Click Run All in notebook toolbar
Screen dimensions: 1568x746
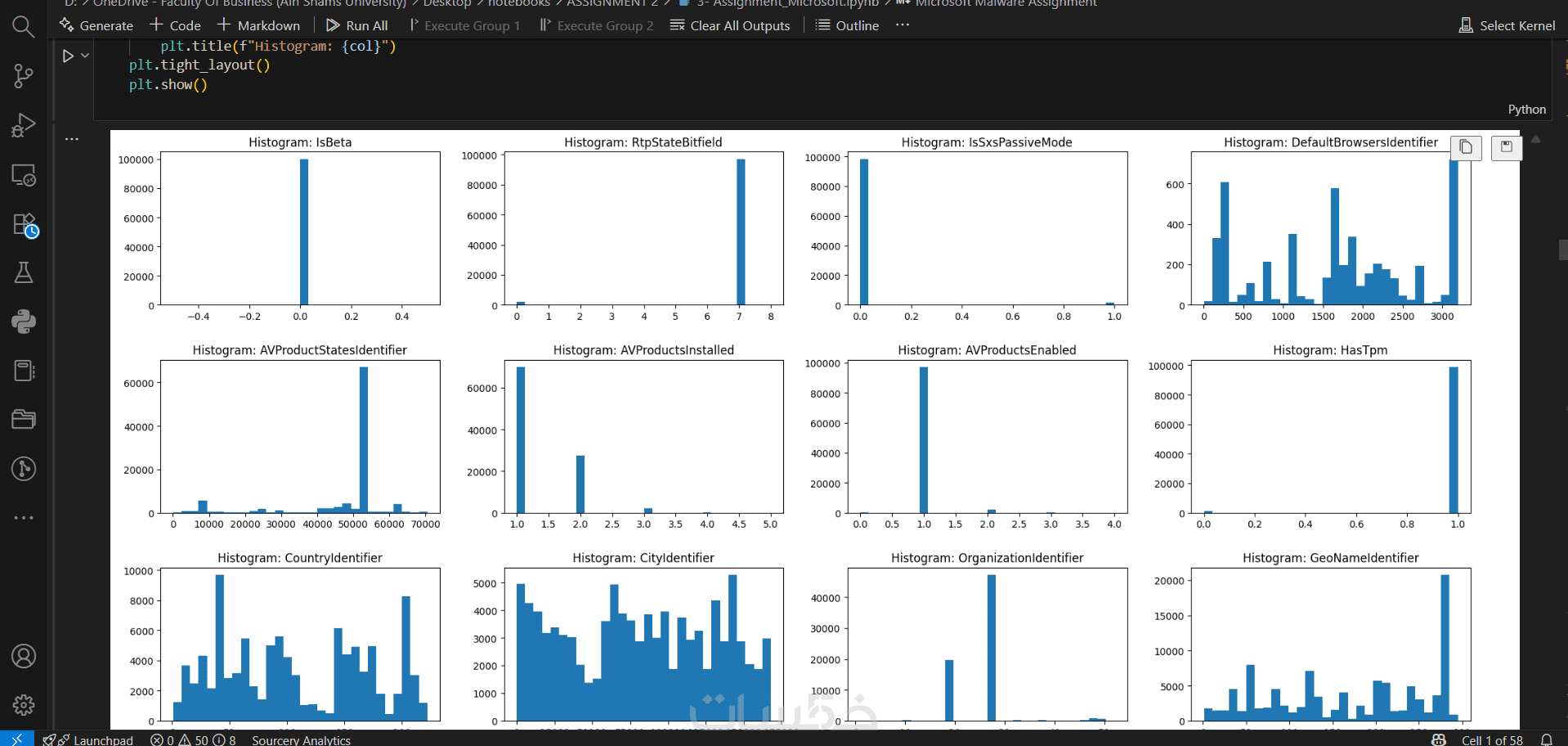357,25
